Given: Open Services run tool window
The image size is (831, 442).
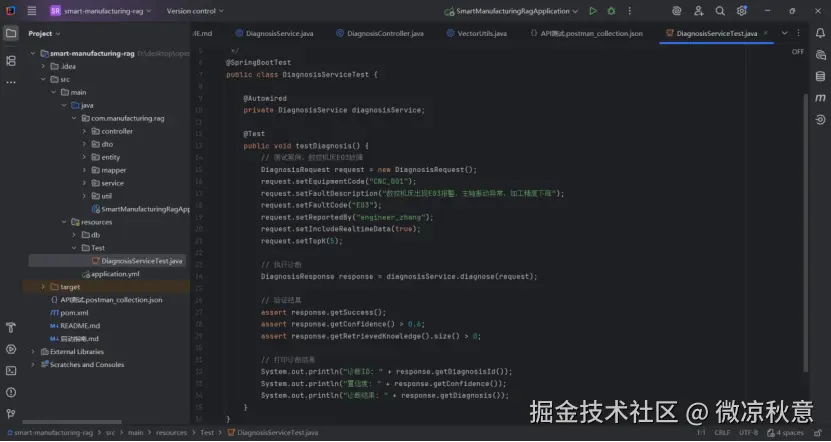Looking at the screenshot, I should point(11,349).
